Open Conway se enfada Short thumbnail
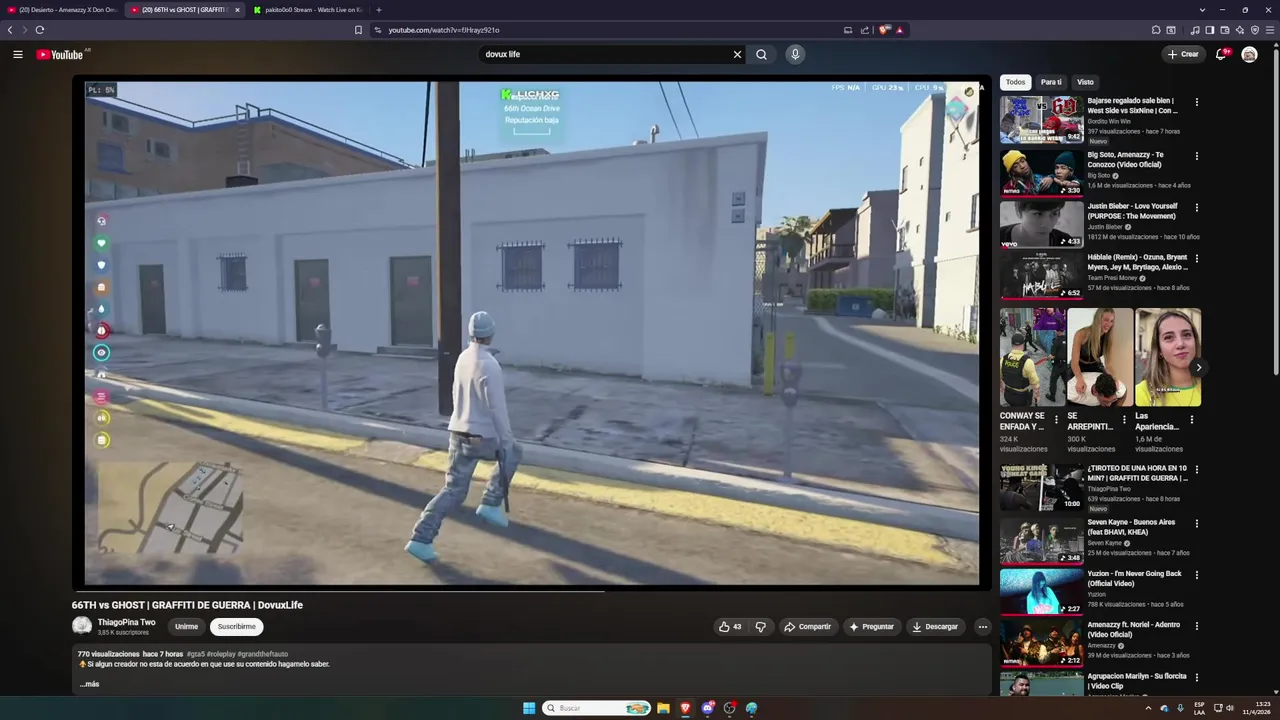Viewport: 1280px width, 720px height. [1031, 357]
